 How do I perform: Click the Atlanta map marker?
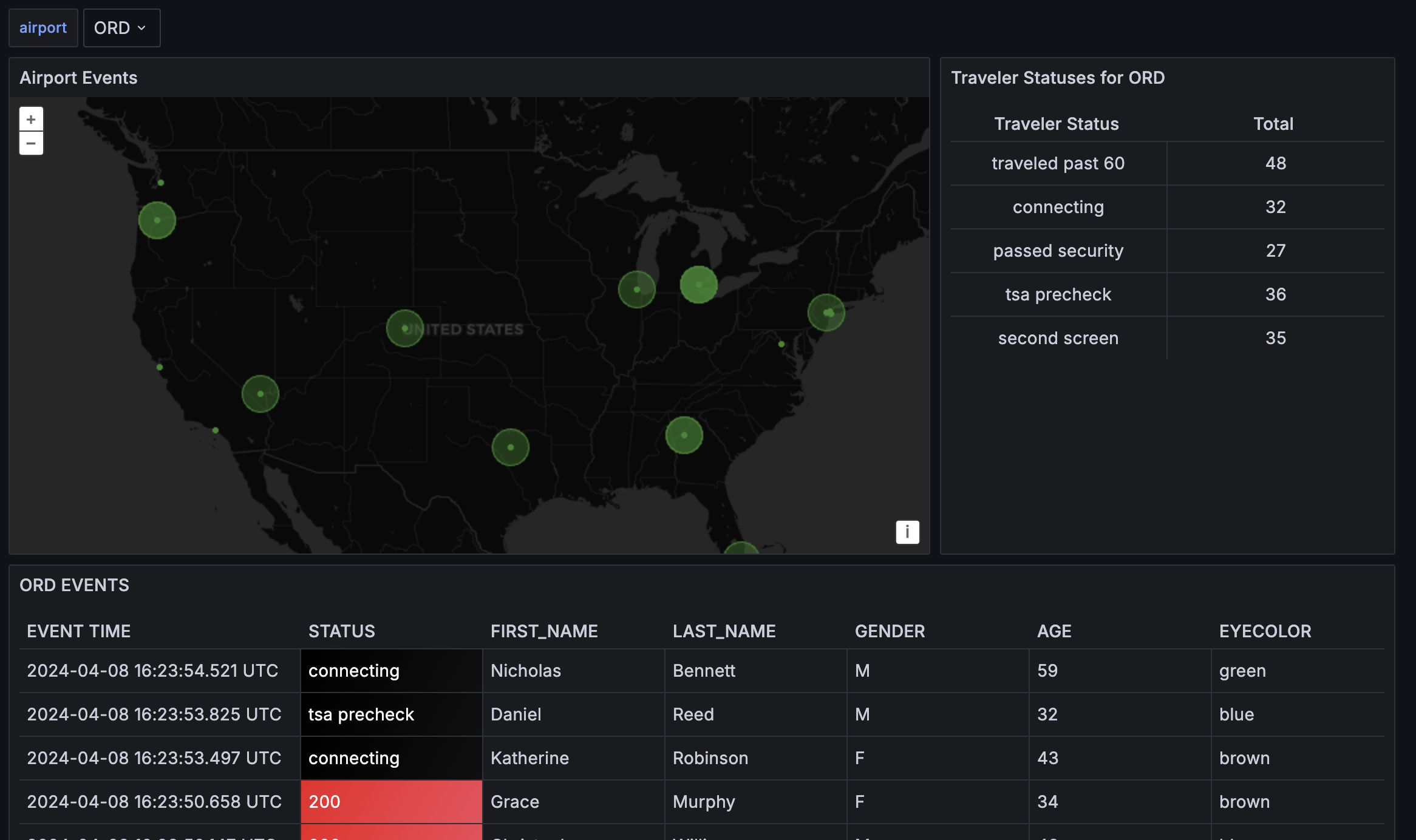[684, 435]
